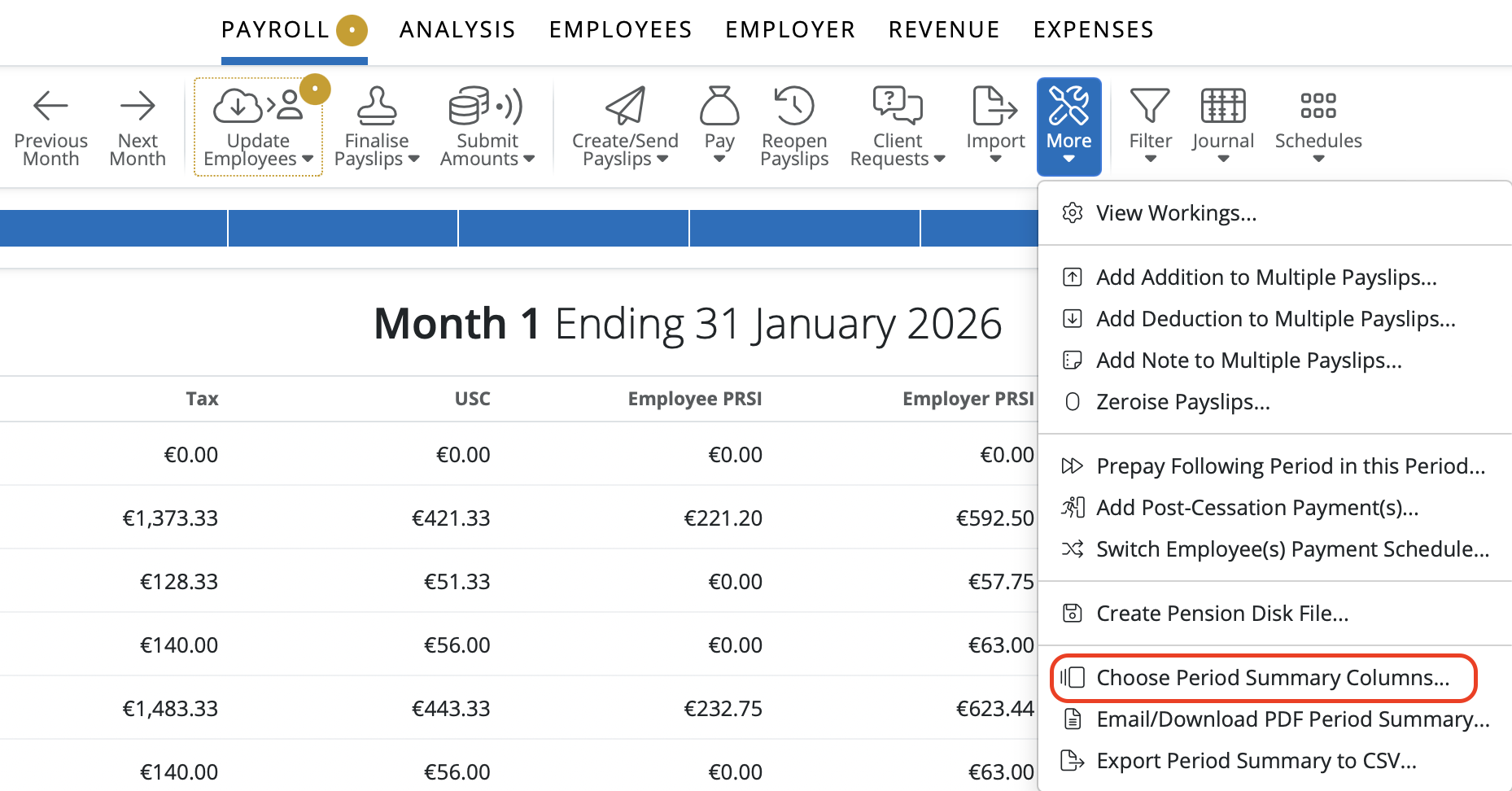Expand the Schedules dropdown
The width and height of the screenshot is (1512, 791).
click(1318, 126)
